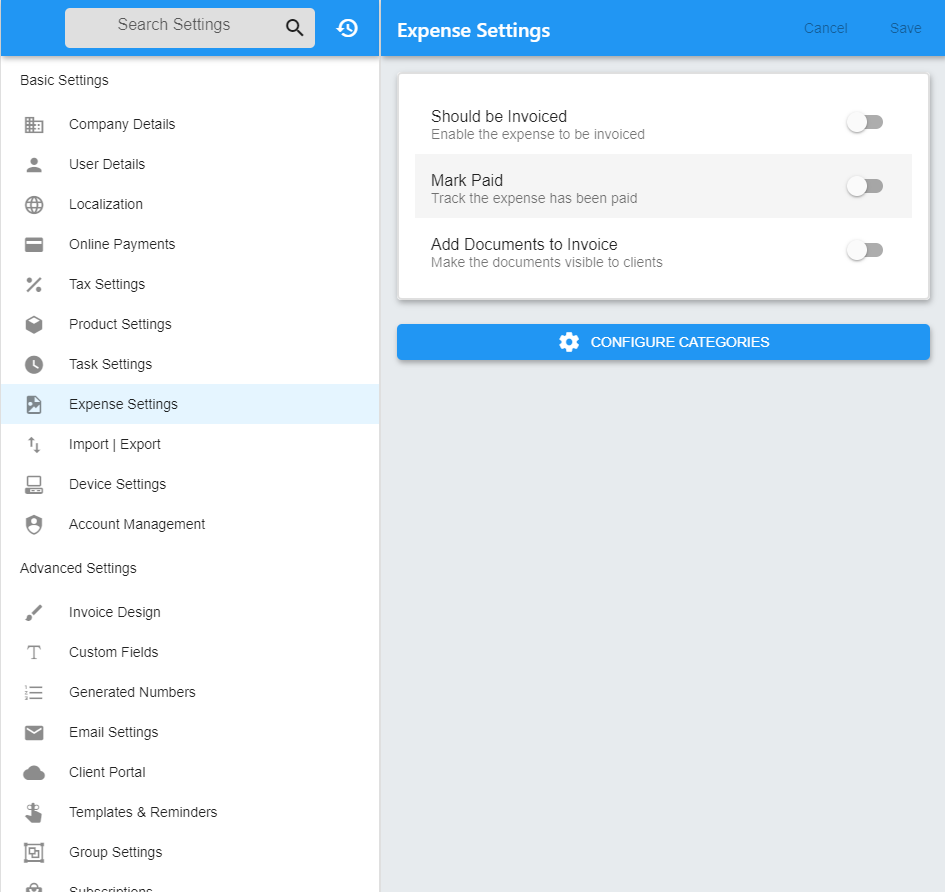Viewport: 945px width, 892px height.
Task: Click the Task Settings clock icon
Action: (35, 364)
